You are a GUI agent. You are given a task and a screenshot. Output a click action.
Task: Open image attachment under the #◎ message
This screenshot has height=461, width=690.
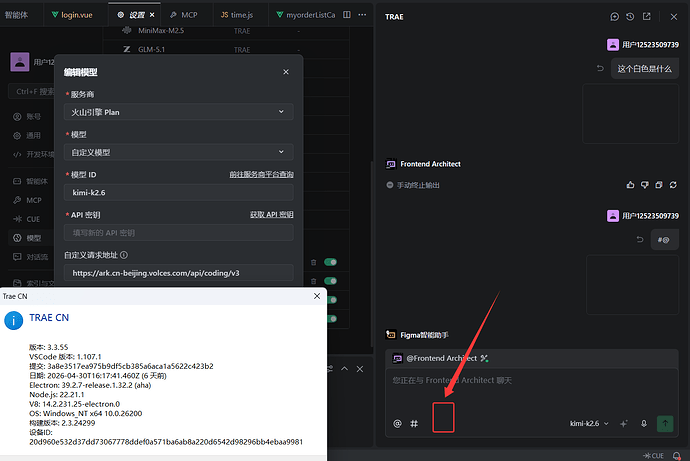(632, 285)
